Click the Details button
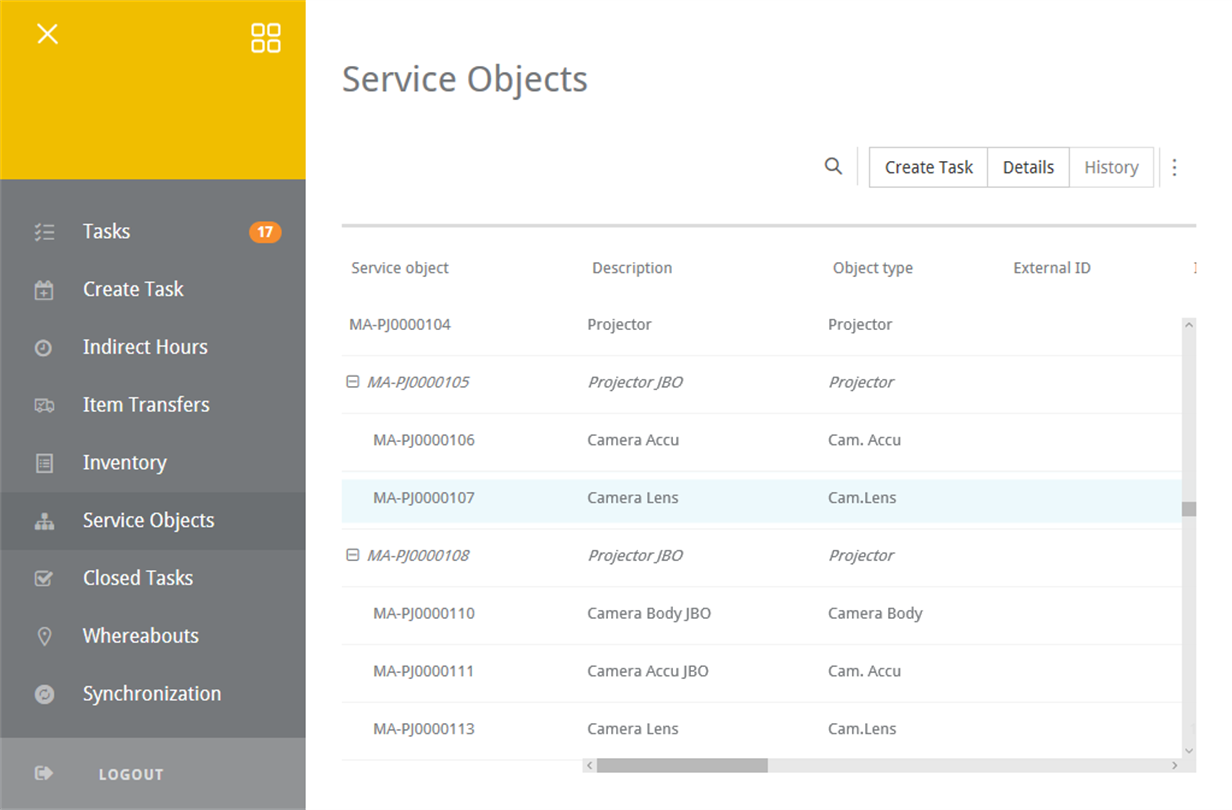The height and width of the screenshot is (810, 1232). pos(1028,168)
